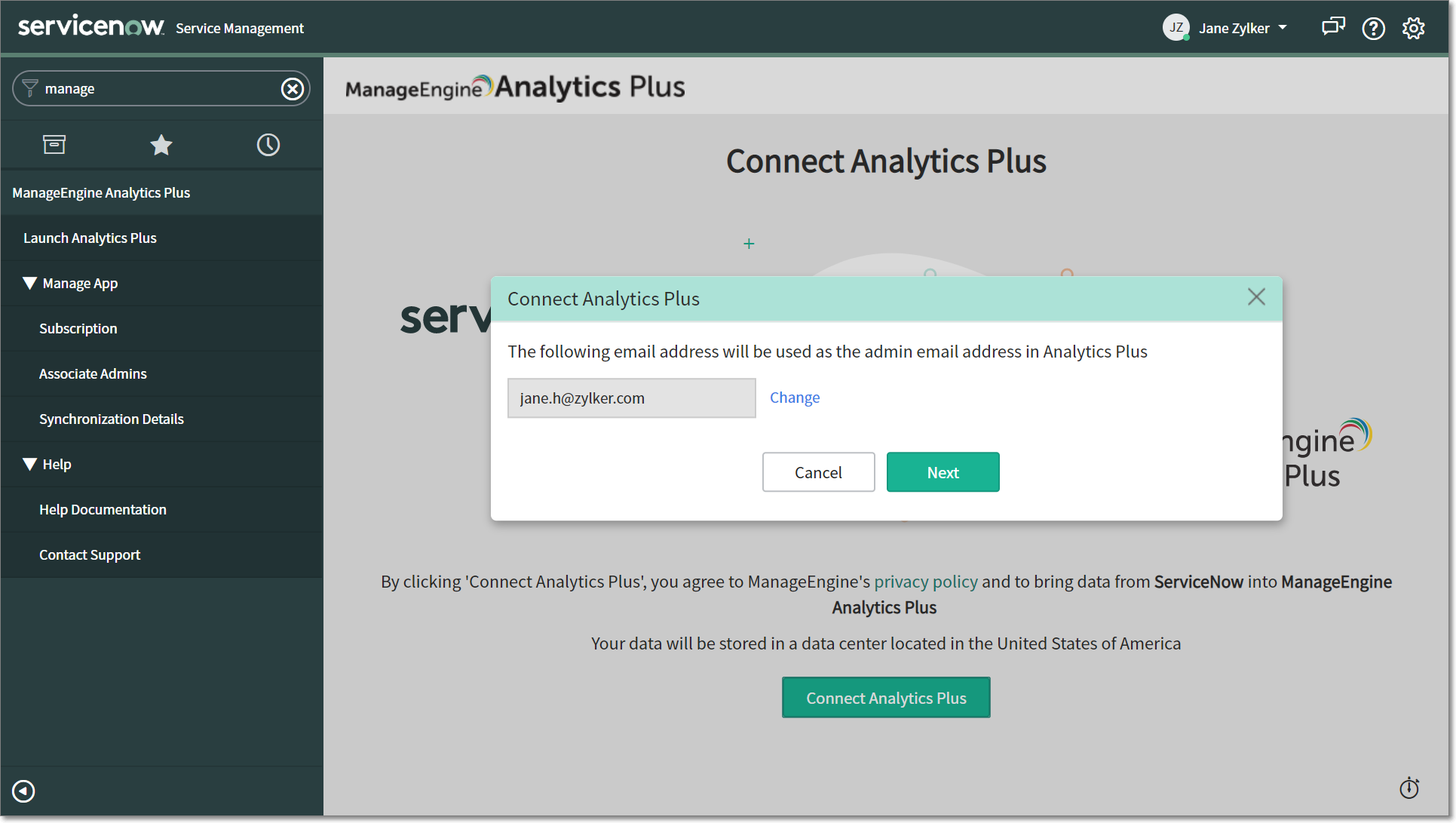Open Synchronization Details in navigator
The height and width of the screenshot is (823, 1456).
click(112, 419)
